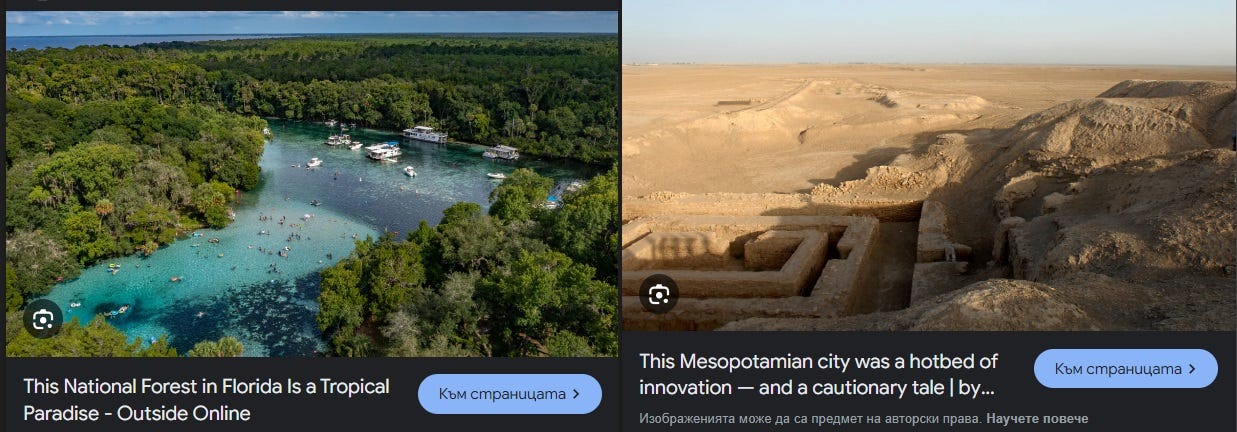The width and height of the screenshot is (1237, 432).
Task: Open 'This National Forest in Florida' title link
Action: coord(206,400)
